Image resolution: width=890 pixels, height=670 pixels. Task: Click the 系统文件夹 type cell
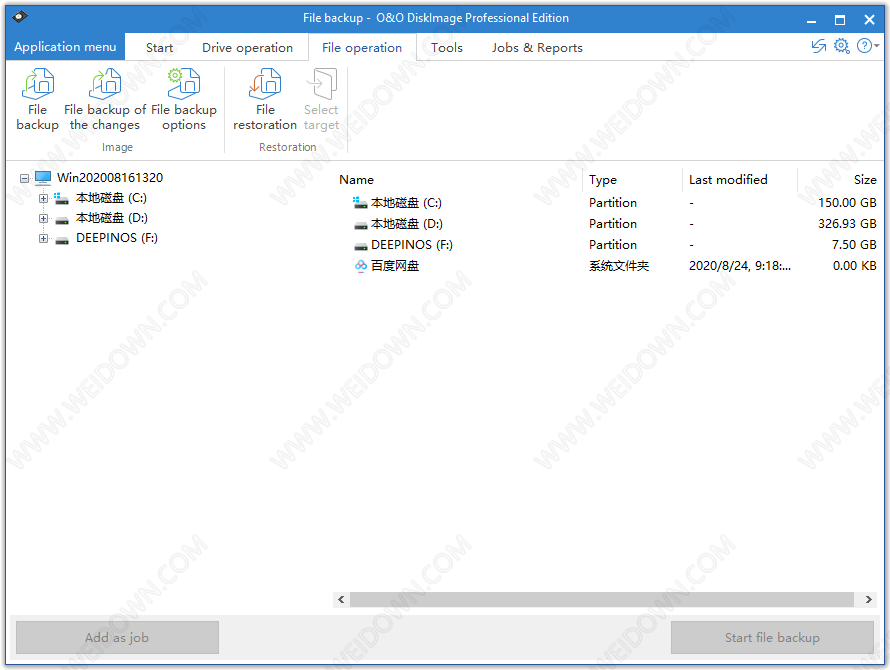tap(619, 266)
